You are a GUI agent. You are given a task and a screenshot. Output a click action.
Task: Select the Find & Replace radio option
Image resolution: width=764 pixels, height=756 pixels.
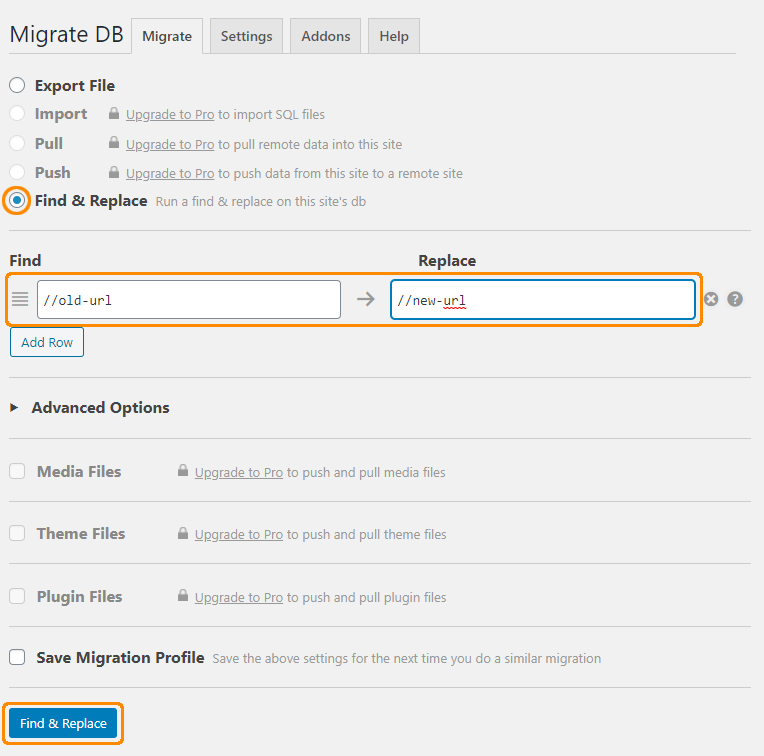pos(17,200)
